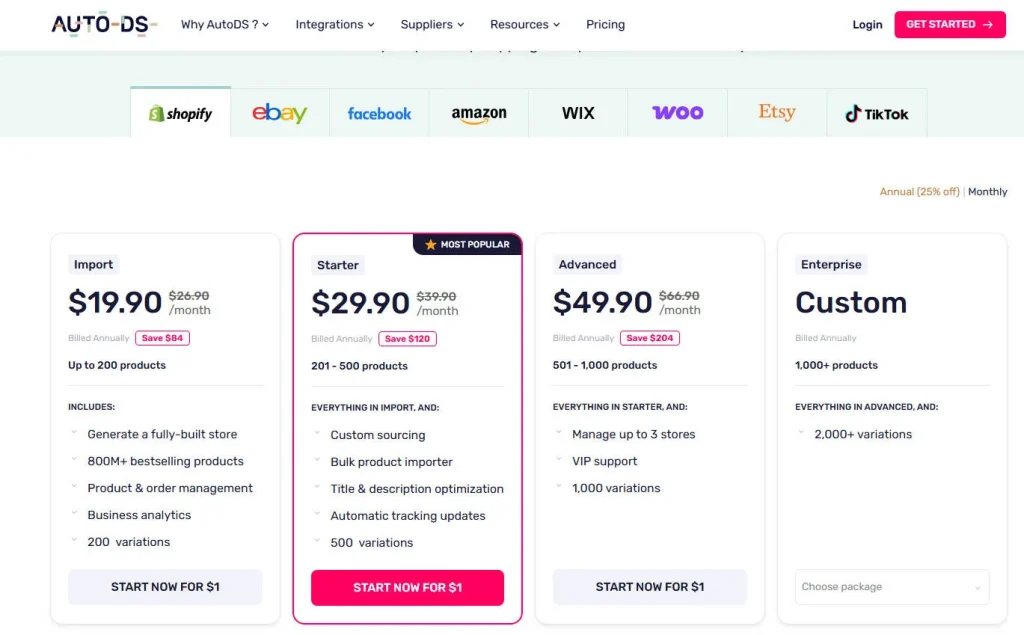Select the Amazon platform tab
Image resolution: width=1024 pixels, height=635 pixels.
(x=478, y=114)
